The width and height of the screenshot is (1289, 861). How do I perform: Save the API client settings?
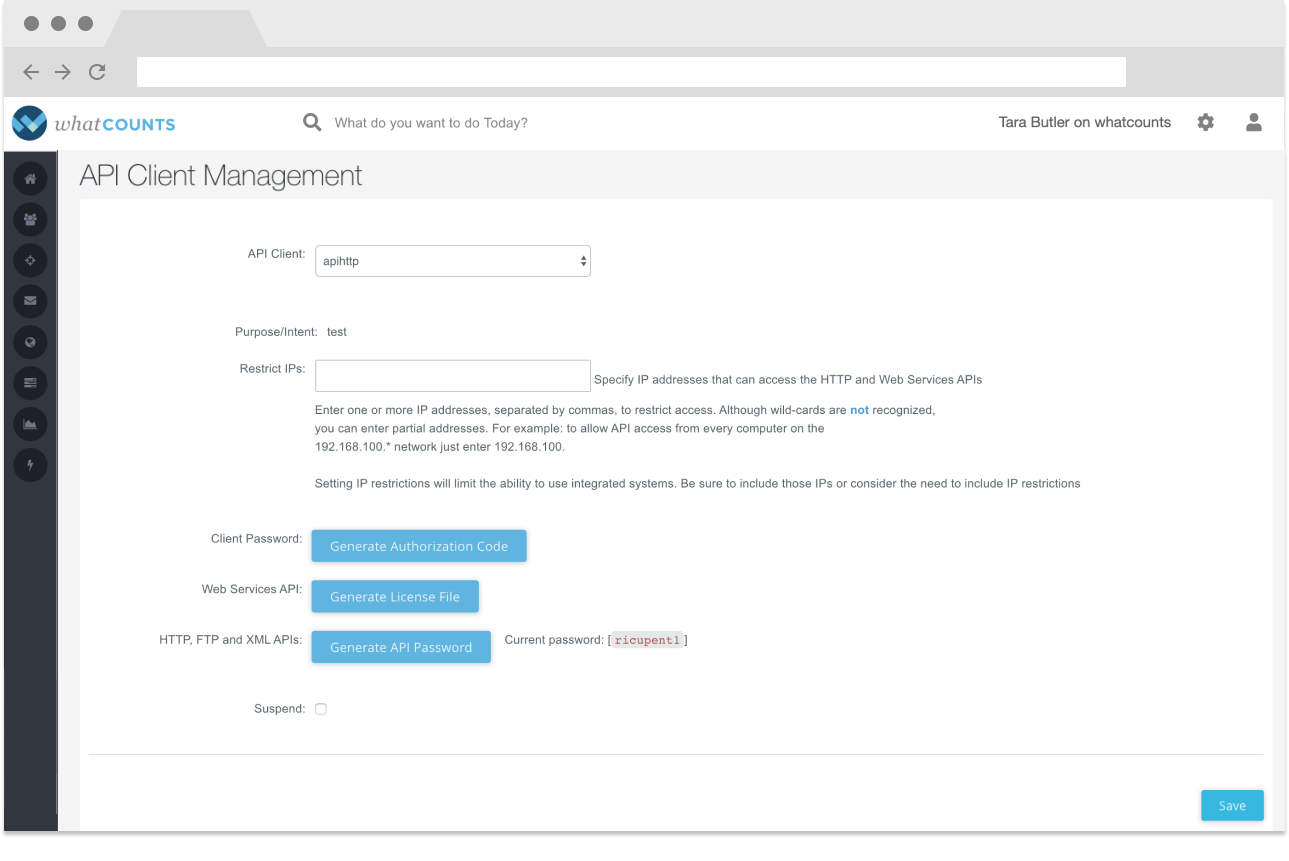1232,806
